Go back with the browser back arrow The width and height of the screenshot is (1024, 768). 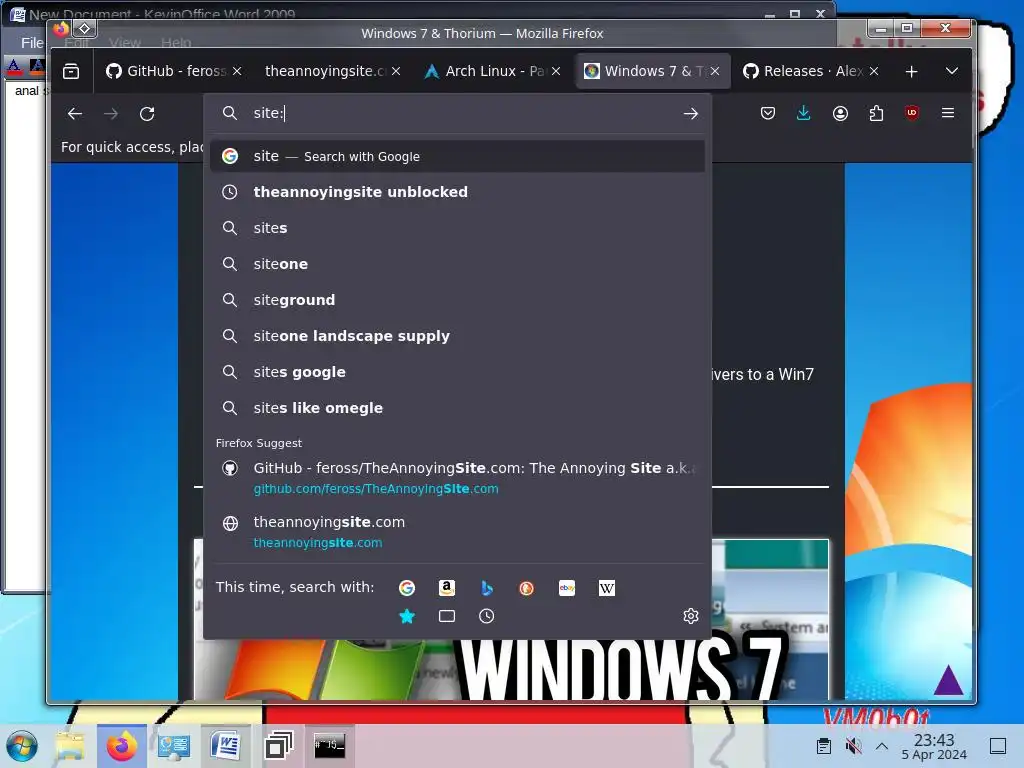click(75, 114)
